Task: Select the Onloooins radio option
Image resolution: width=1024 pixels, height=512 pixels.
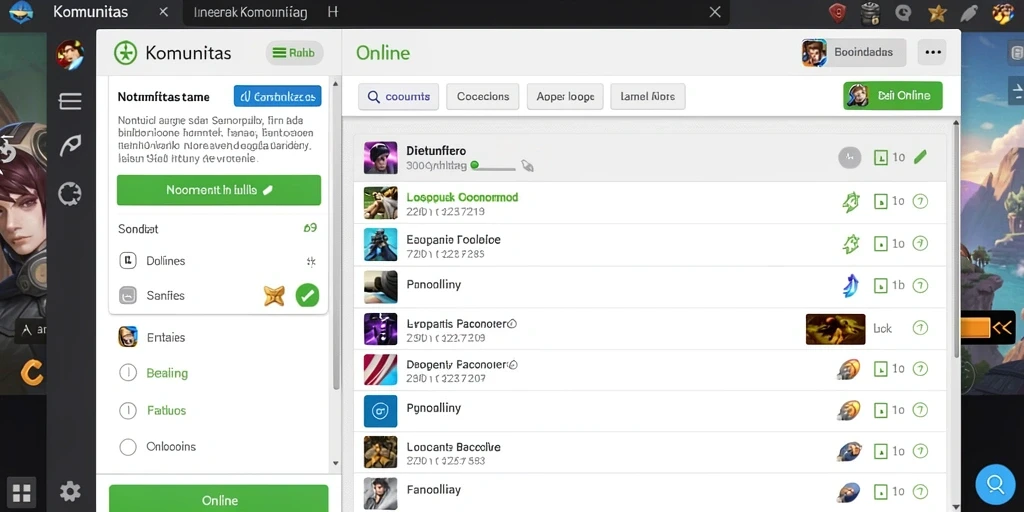Action: [x=128, y=447]
